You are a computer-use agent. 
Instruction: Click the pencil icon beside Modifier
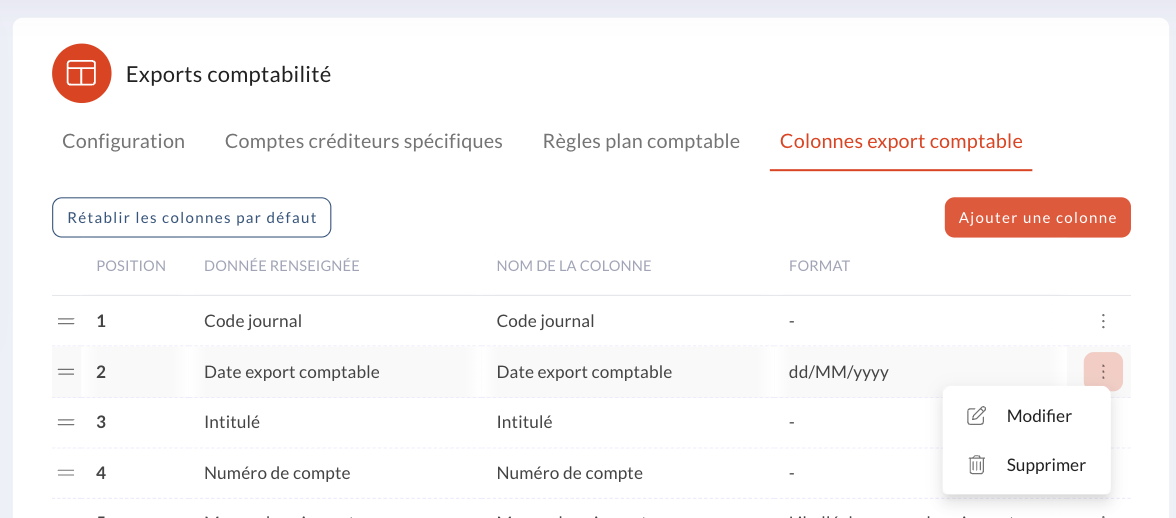pos(976,416)
